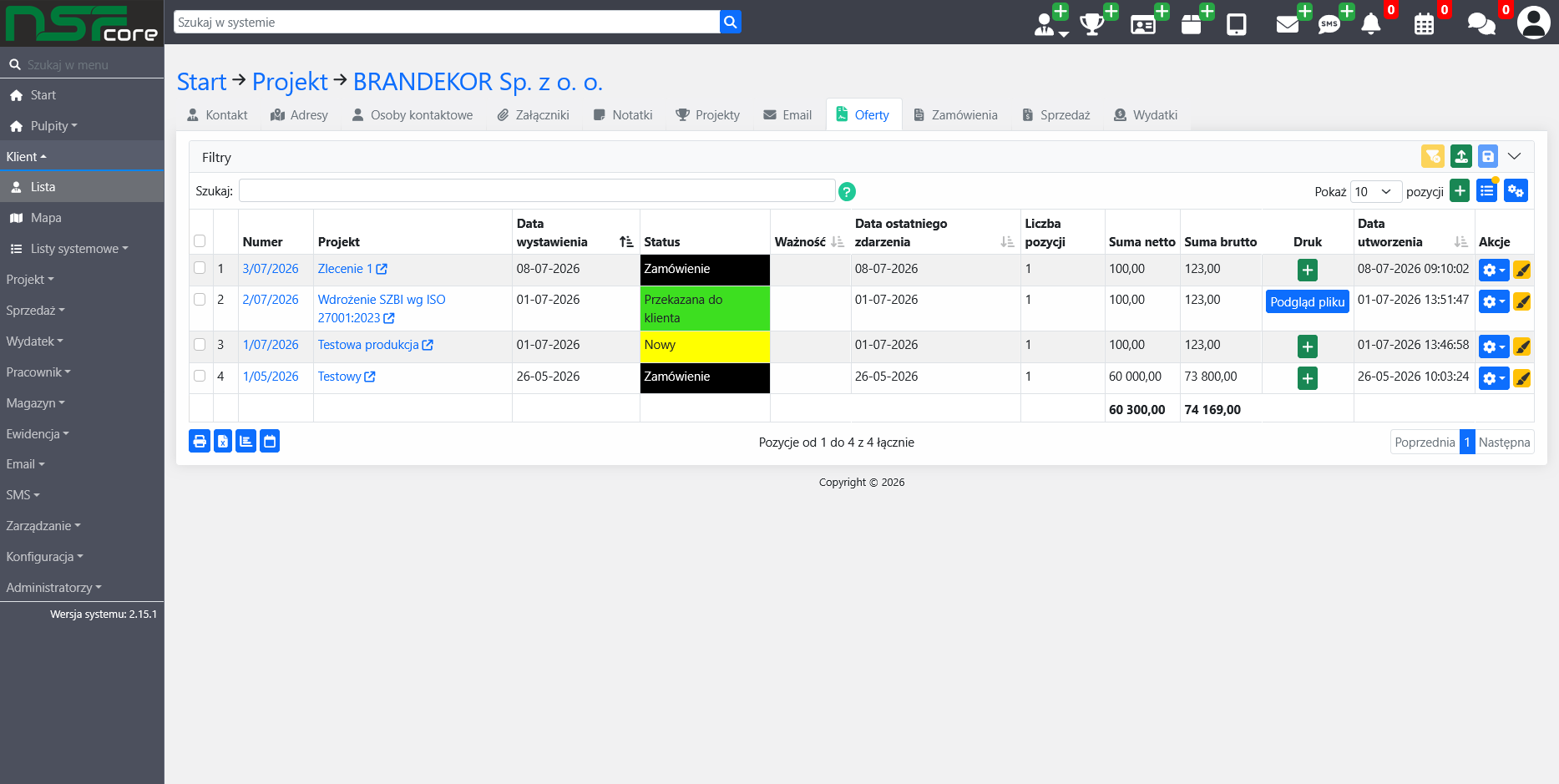Click into the Szukaj filter input field

[537, 191]
